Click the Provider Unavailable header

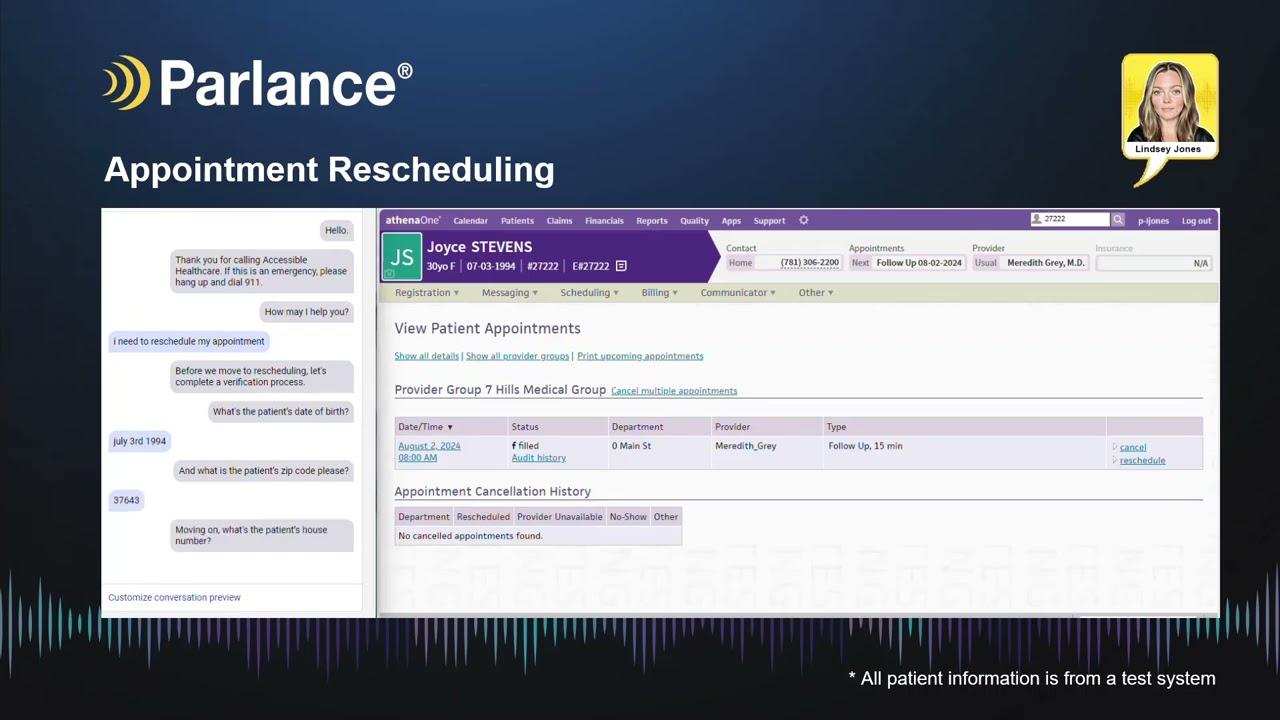tap(560, 517)
